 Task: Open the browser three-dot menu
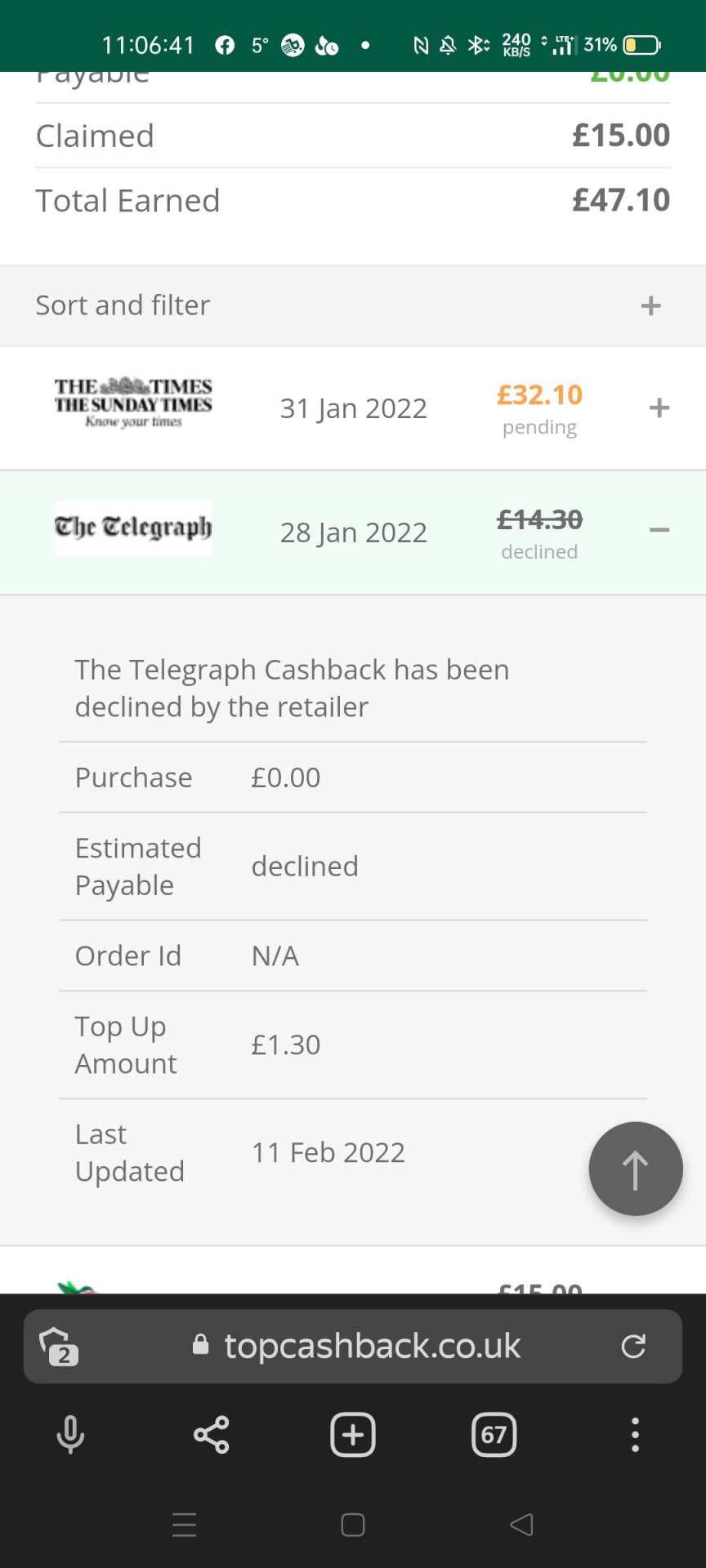(x=635, y=1435)
